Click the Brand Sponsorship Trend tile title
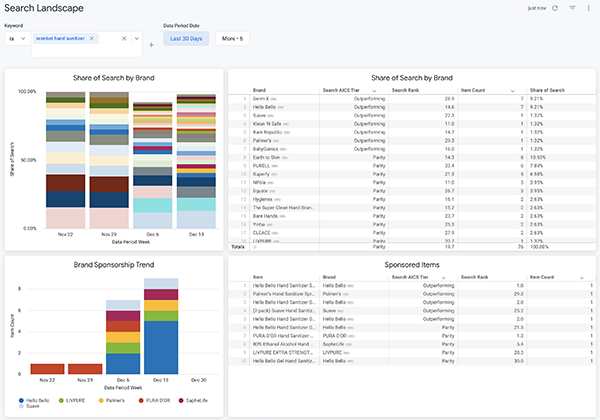This screenshot has height=420, width=600. (x=114, y=265)
